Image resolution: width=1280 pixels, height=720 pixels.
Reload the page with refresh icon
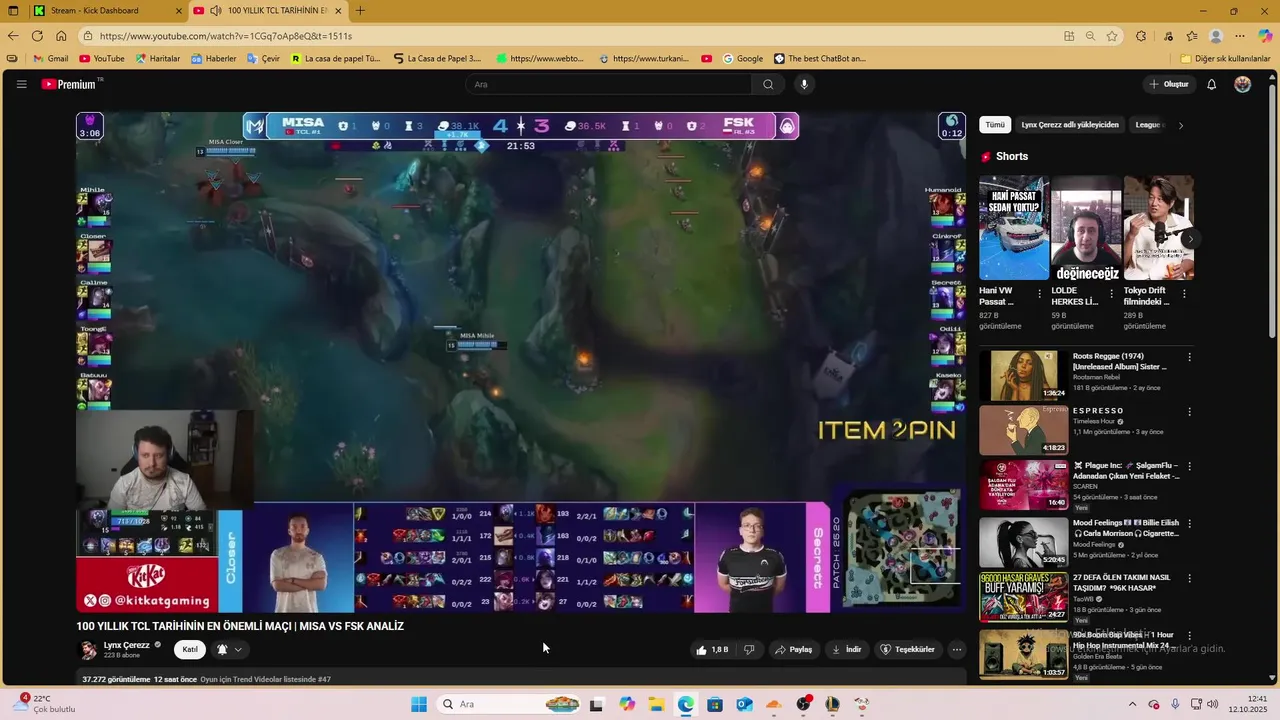point(37,36)
